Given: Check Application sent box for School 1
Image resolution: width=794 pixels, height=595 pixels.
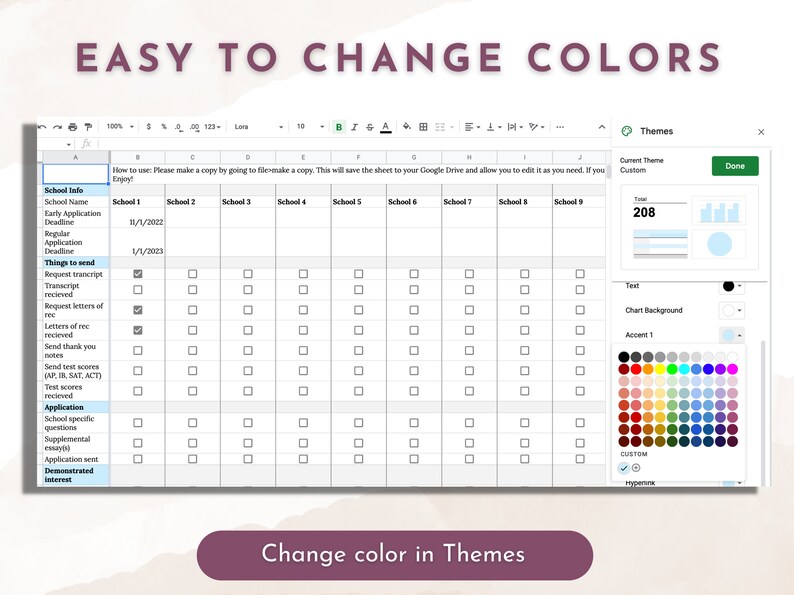Looking at the screenshot, I should click(x=138, y=459).
